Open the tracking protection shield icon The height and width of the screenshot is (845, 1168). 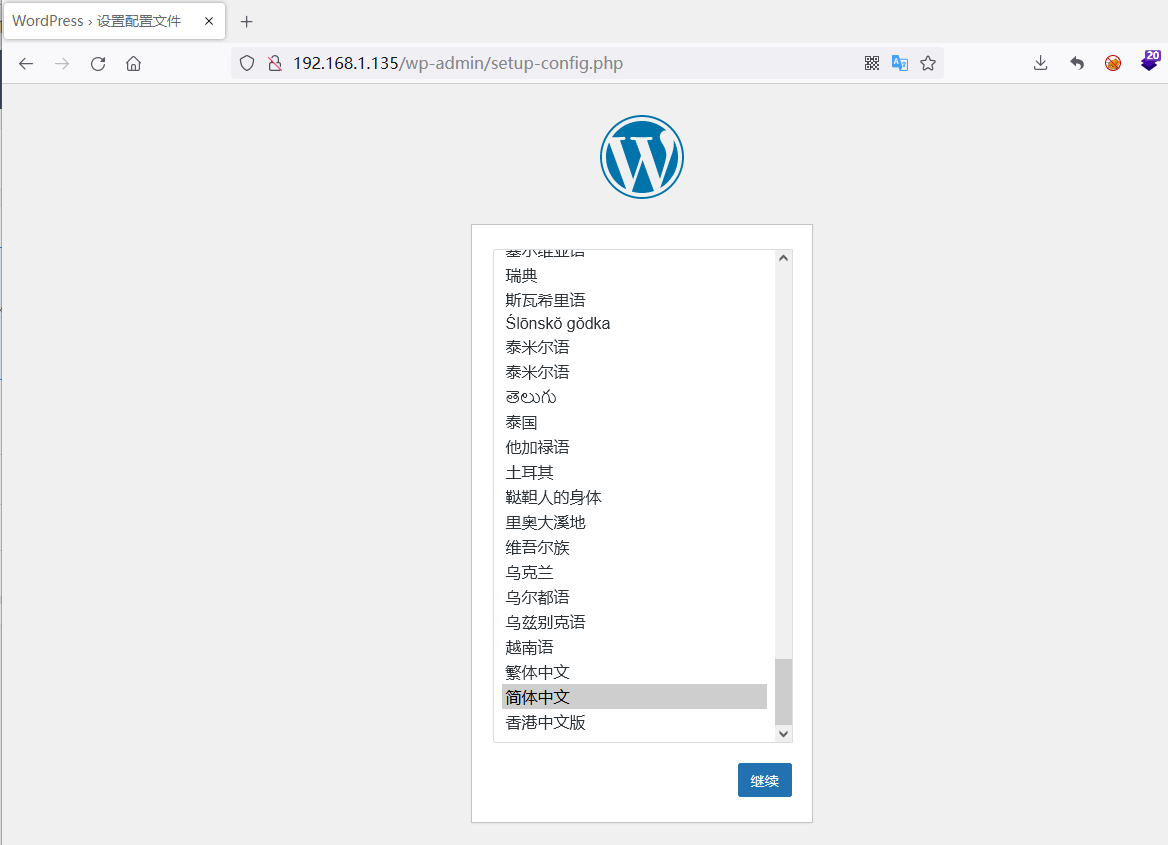coord(246,62)
